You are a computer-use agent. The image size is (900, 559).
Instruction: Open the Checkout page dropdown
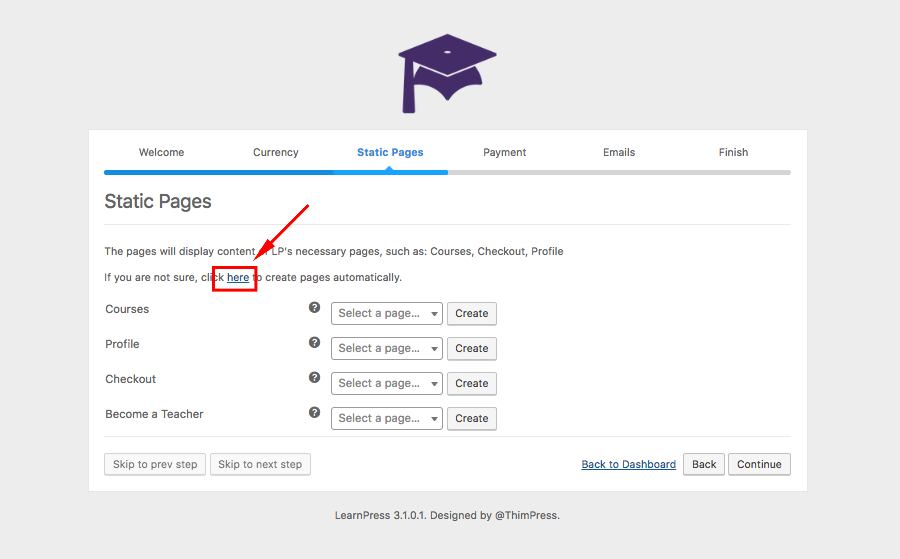[386, 384]
